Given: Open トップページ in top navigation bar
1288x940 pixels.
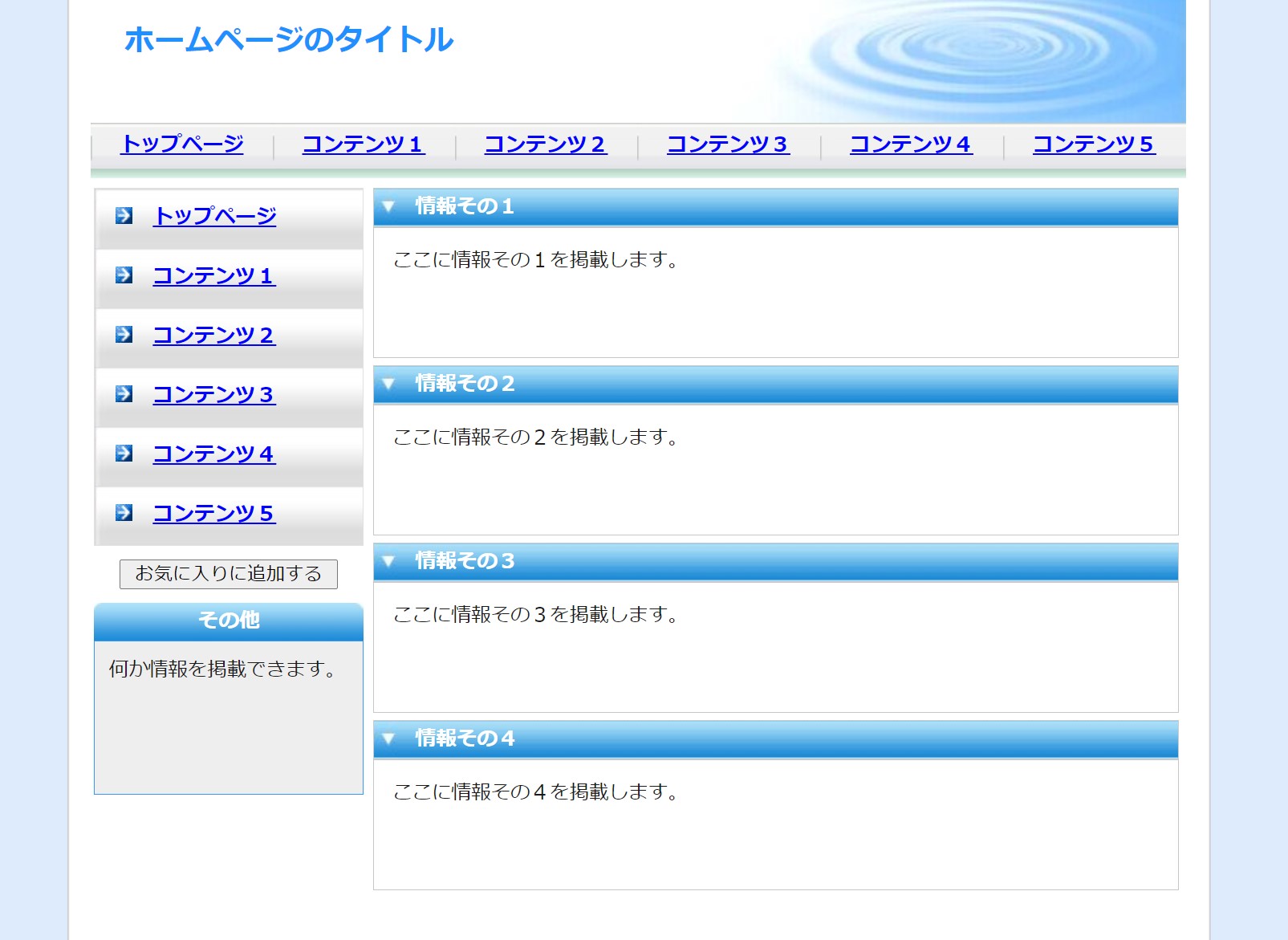Looking at the screenshot, I should coord(182,144).
